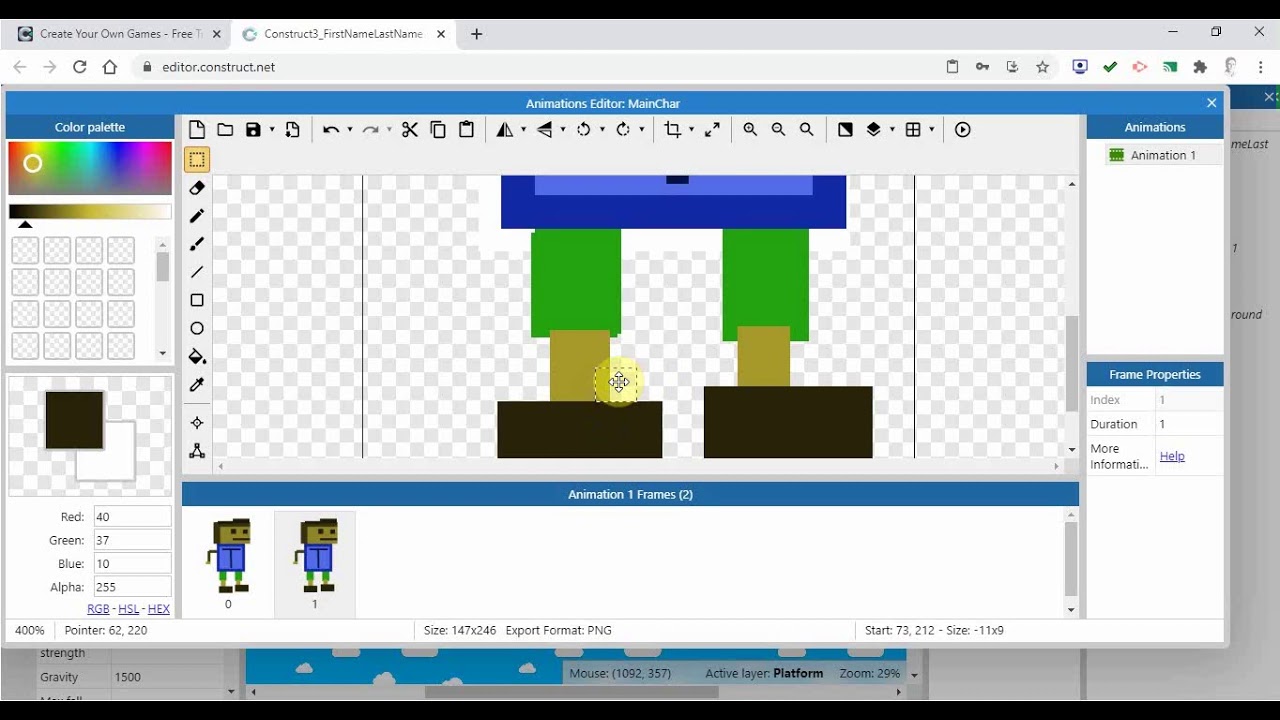Preview animation with play icon
Viewport: 1280px width, 720px height.
(963, 130)
